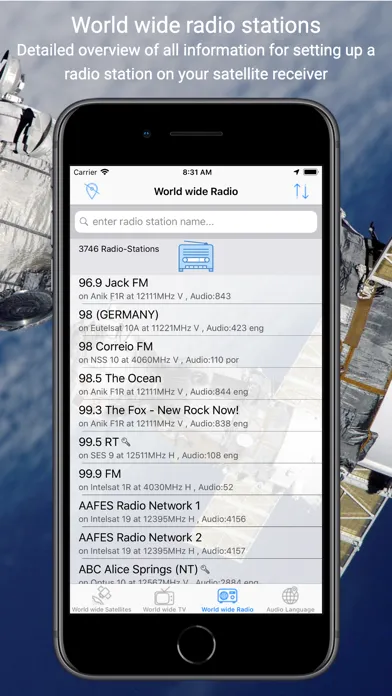Open the World wide Satellites tab
Screen dimensions: 392x696
coord(101,599)
